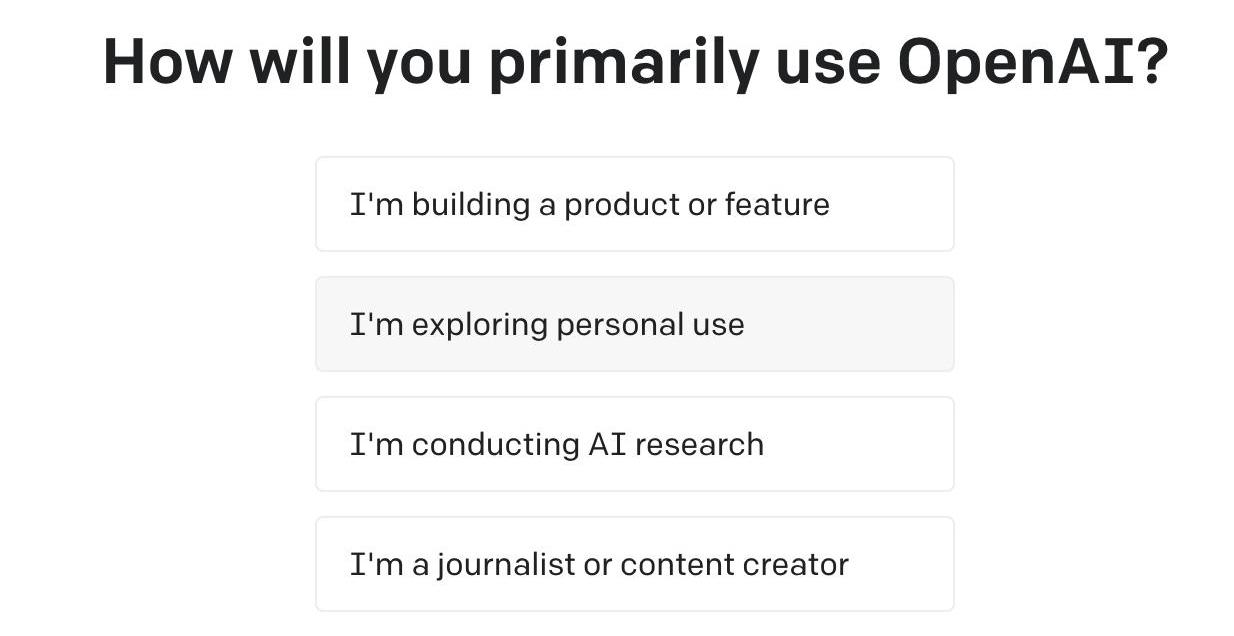Viewport: 1234px width, 636px height.
Task: Click the first usage option in the list
Action: 634,204
